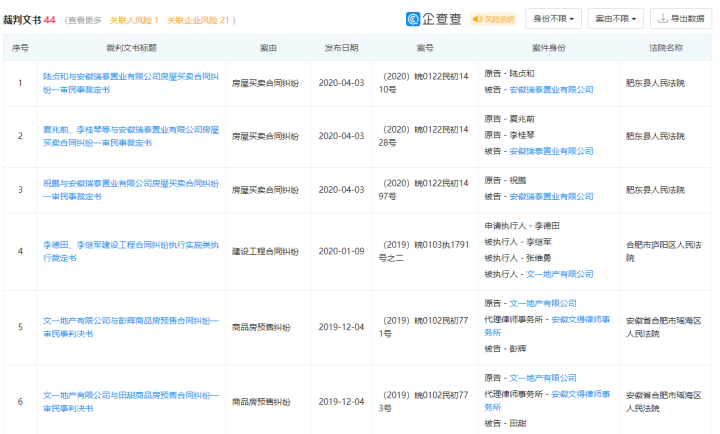This screenshot has width=720, height=434.
Task: Click defendant 安徽瑞泰置业有限公司 in row 2
Action: [551, 151]
